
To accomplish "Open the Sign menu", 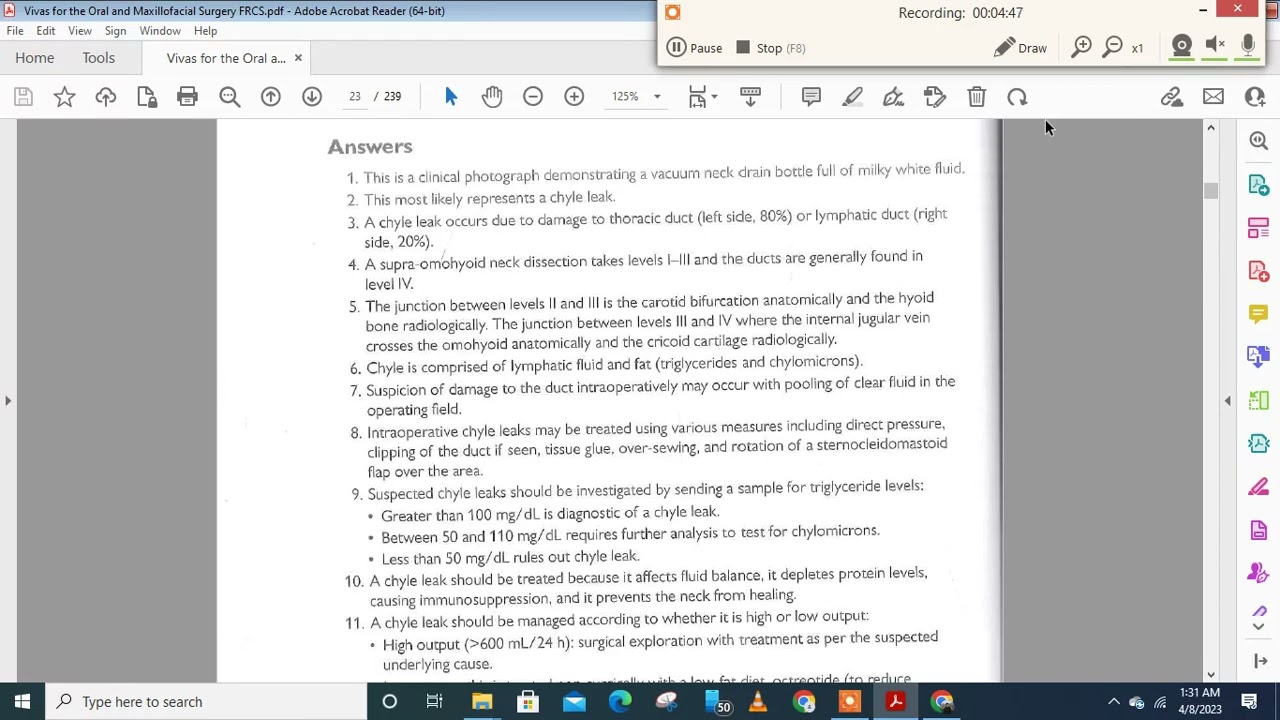I will coord(115,31).
